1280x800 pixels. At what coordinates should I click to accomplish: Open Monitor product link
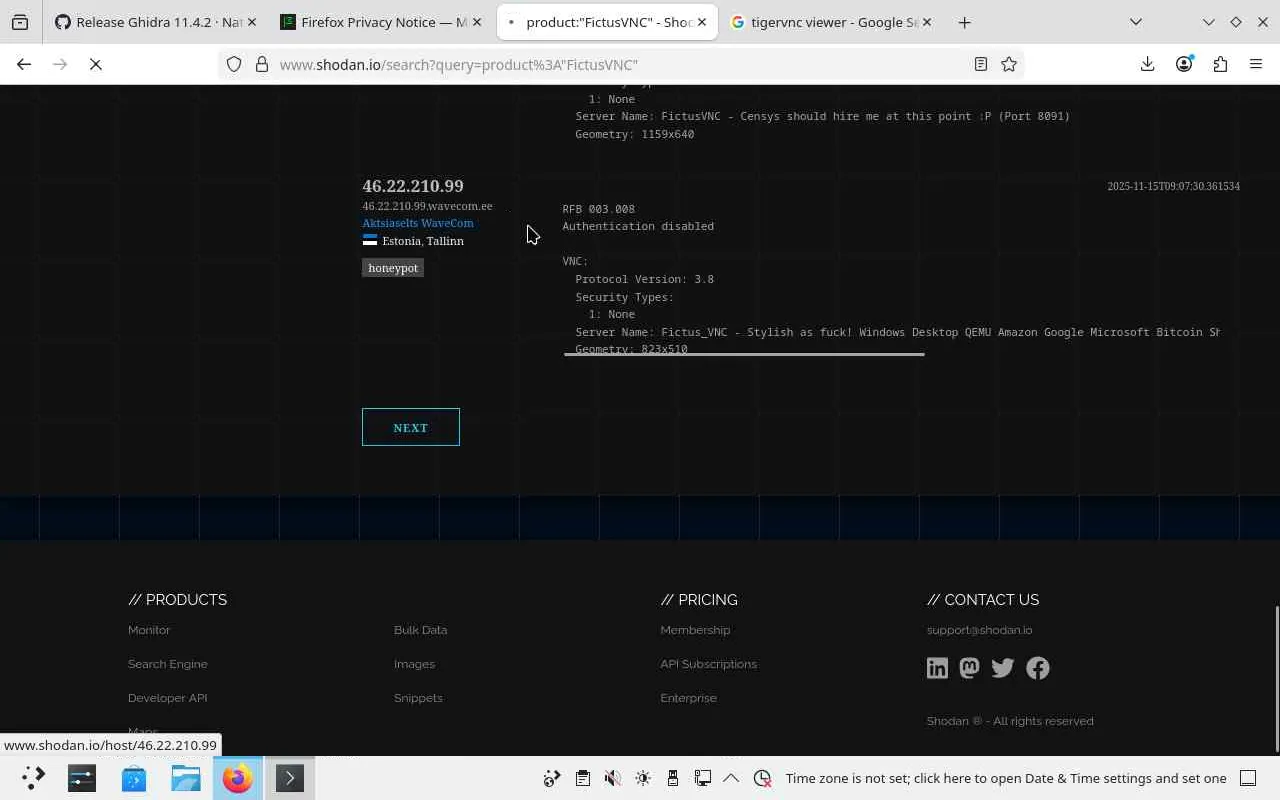click(x=149, y=630)
